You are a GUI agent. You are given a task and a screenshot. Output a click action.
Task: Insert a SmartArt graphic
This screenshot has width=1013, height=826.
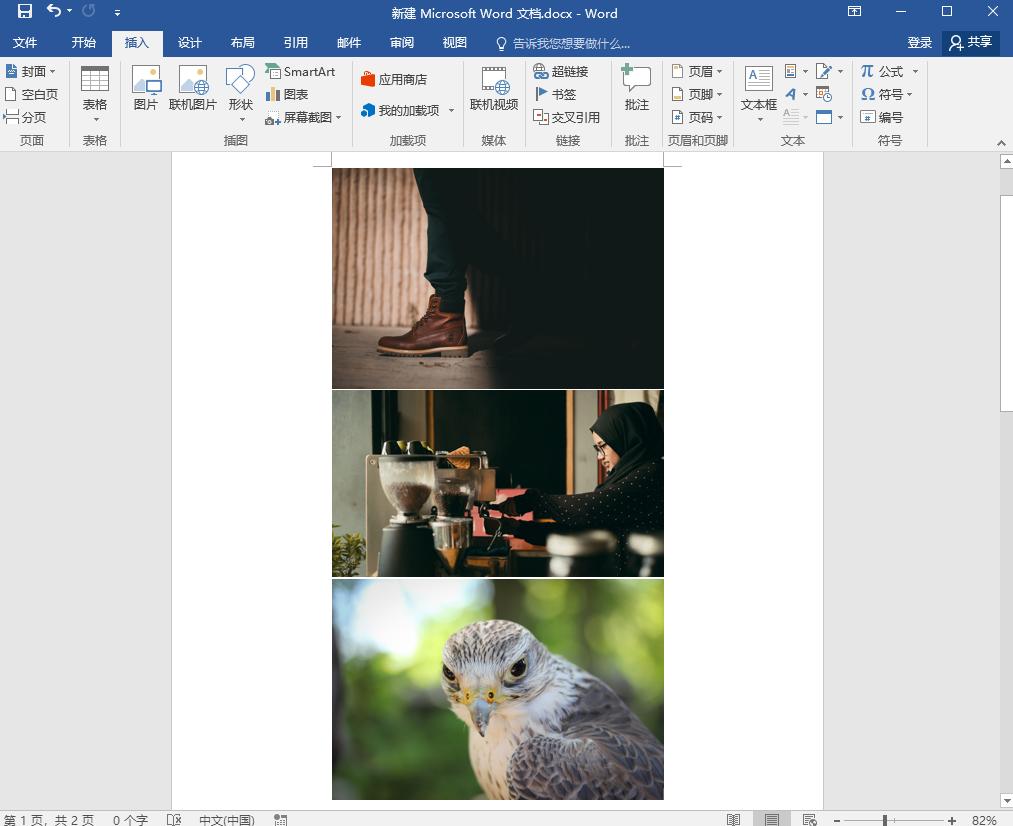300,72
